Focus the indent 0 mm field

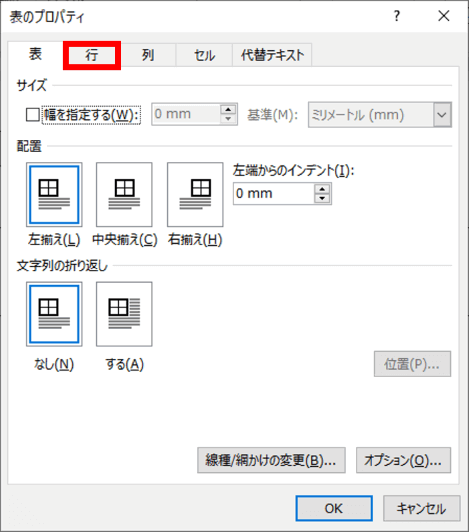(x=274, y=194)
